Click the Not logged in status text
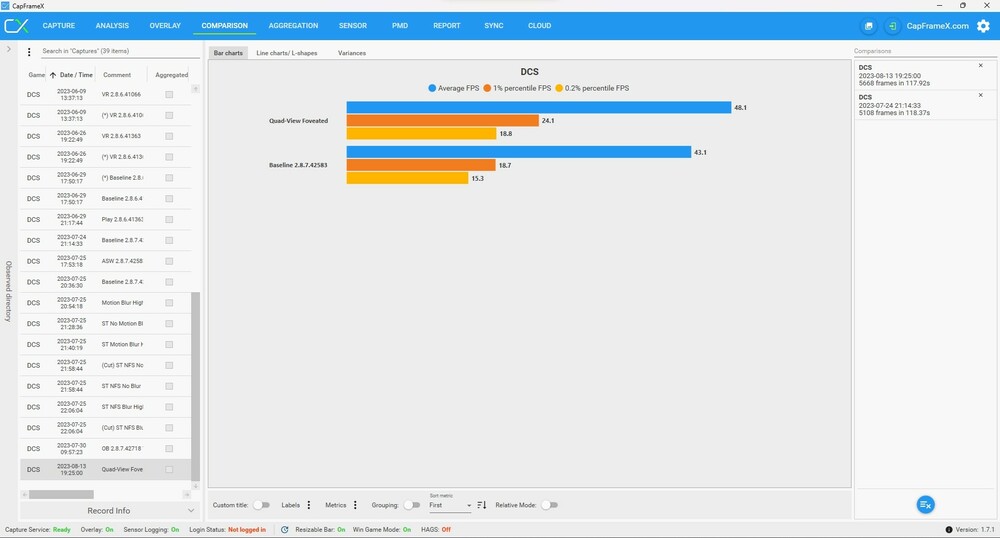This screenshot has height=538, width=1000. (x=247, y=530)
